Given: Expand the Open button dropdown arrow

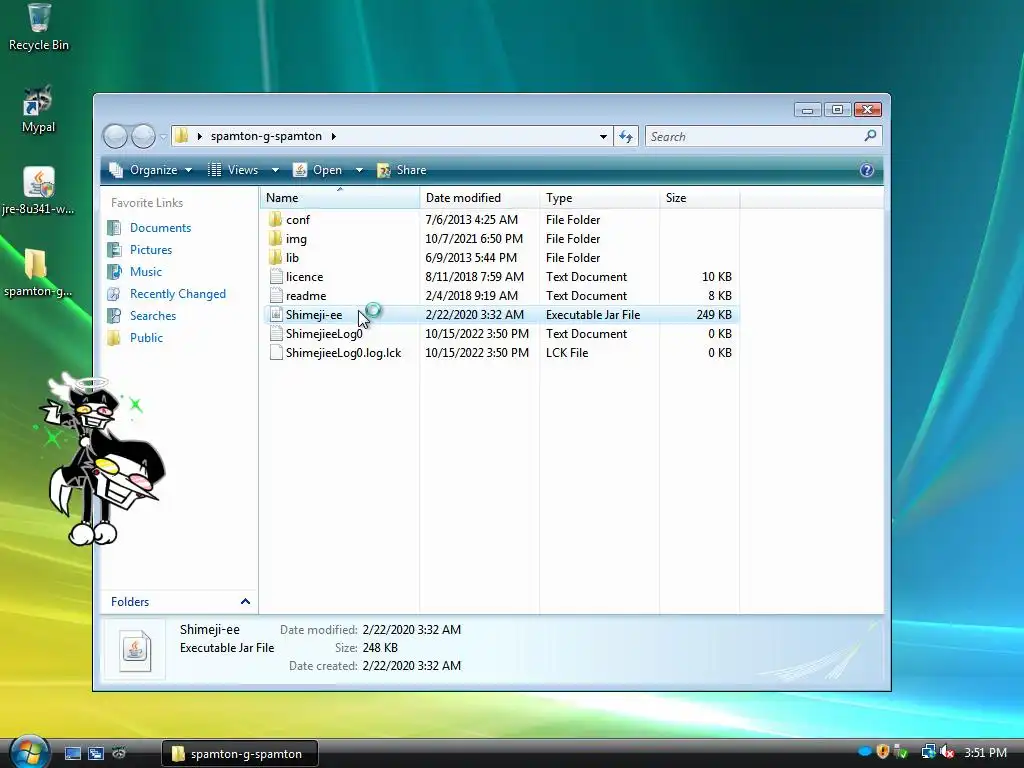Looking at the screenshot, I should pyautogui.click(x=359, y=170).
